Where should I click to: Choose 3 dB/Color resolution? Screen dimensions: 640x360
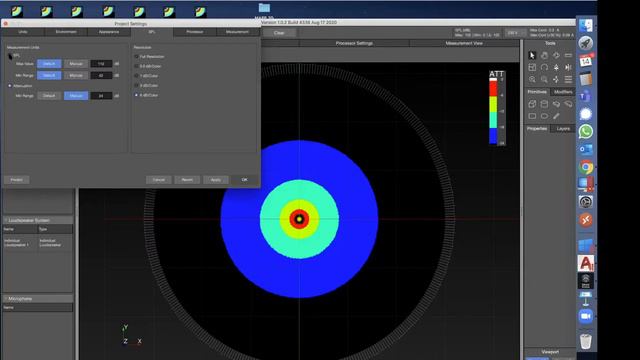pos(136,85)
